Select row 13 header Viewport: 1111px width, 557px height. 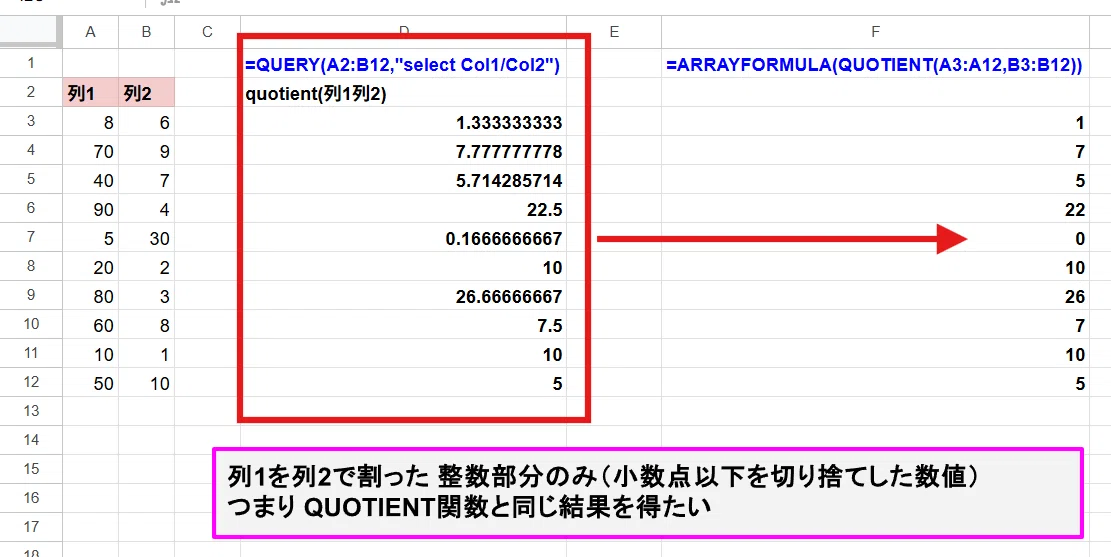[x=31, y=412]
